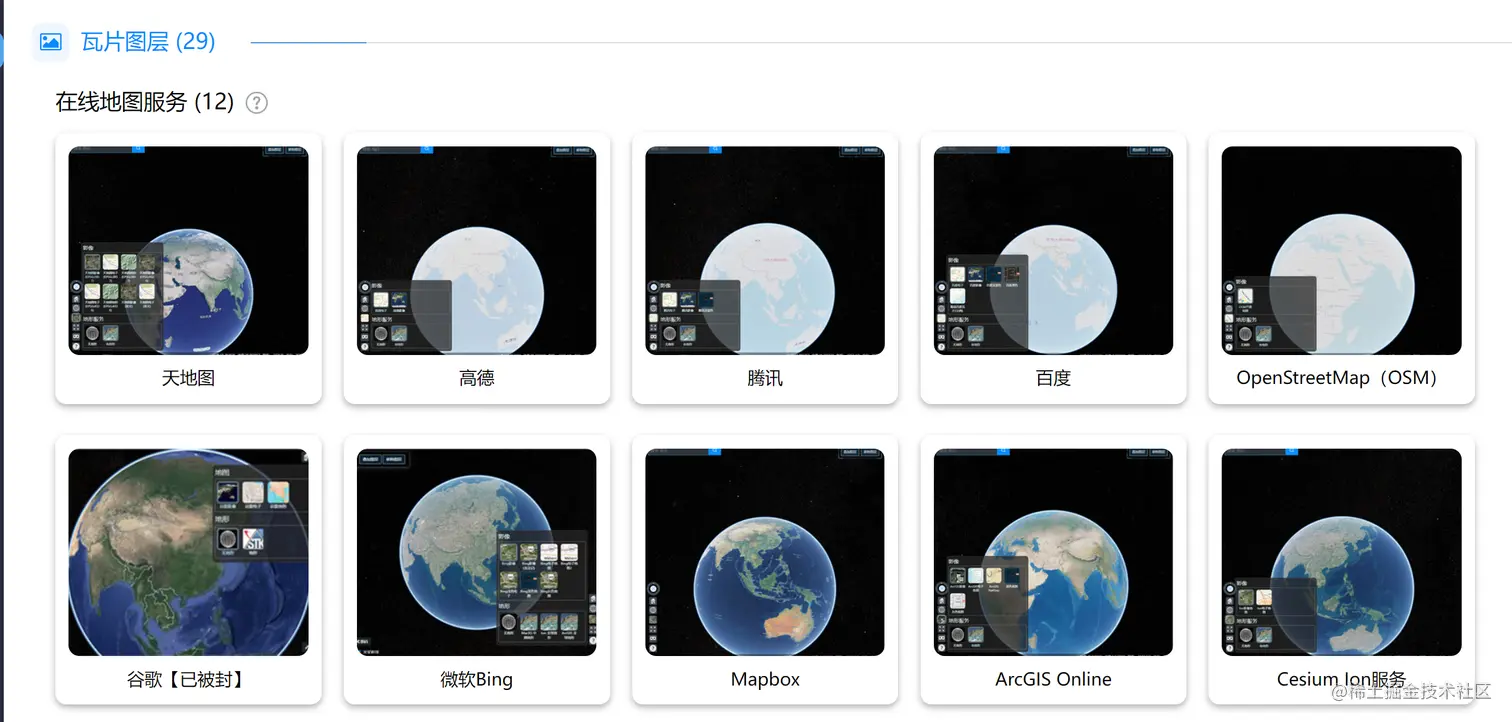Open the help question mark icon
1512x722 pixels.
(257, 102)
